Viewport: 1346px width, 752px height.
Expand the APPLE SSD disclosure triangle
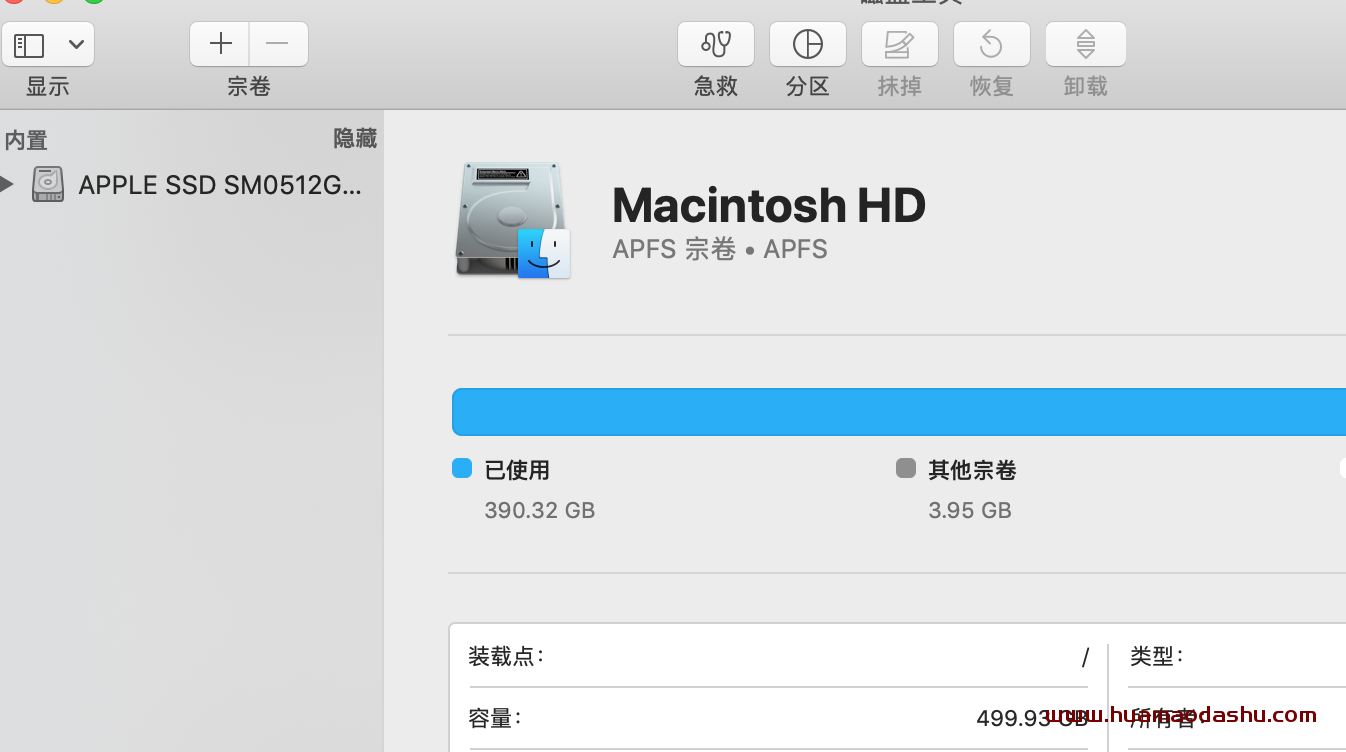(7, 184)
